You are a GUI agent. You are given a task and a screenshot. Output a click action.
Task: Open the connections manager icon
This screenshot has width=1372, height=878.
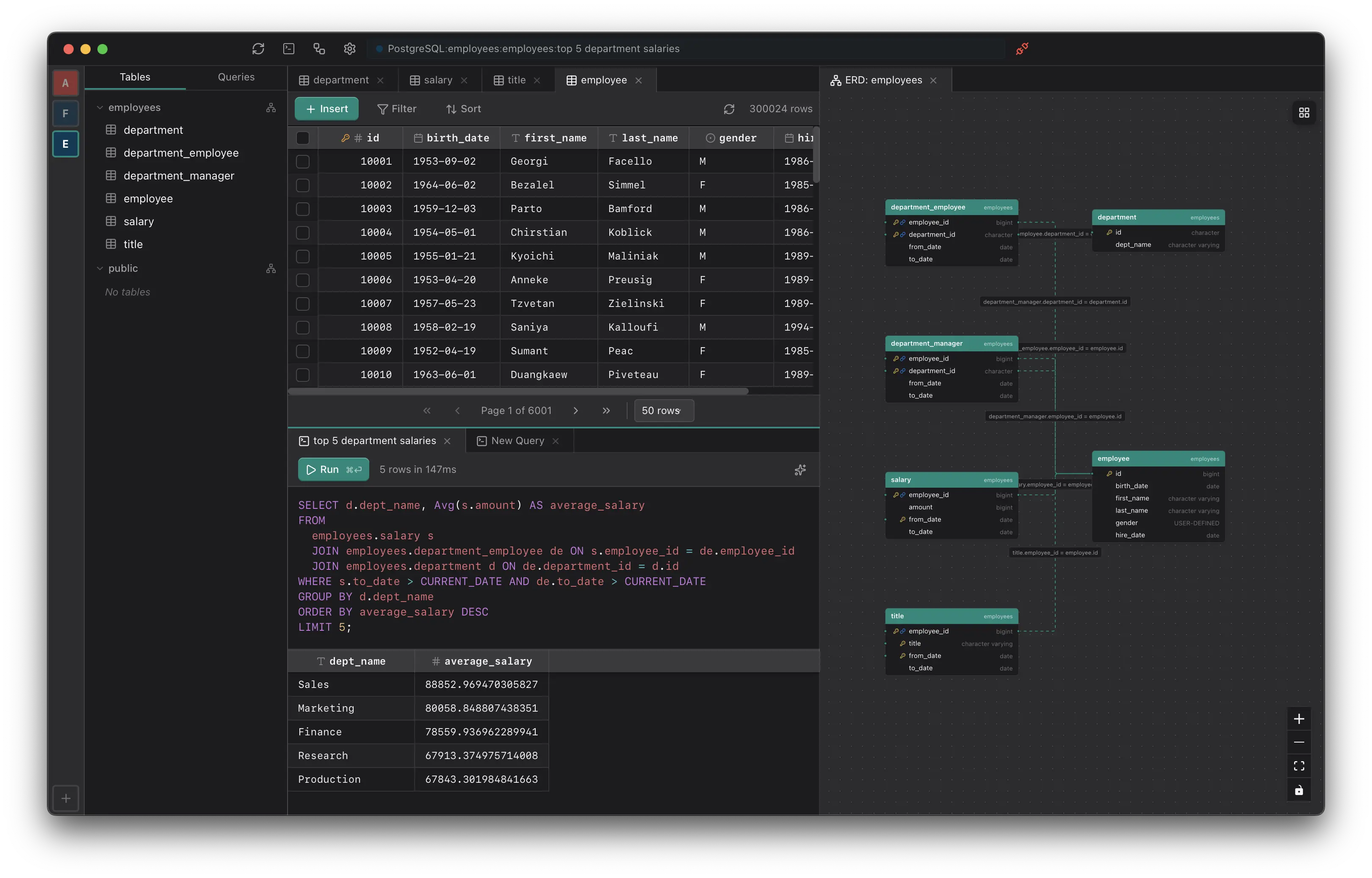pos(319,49)
